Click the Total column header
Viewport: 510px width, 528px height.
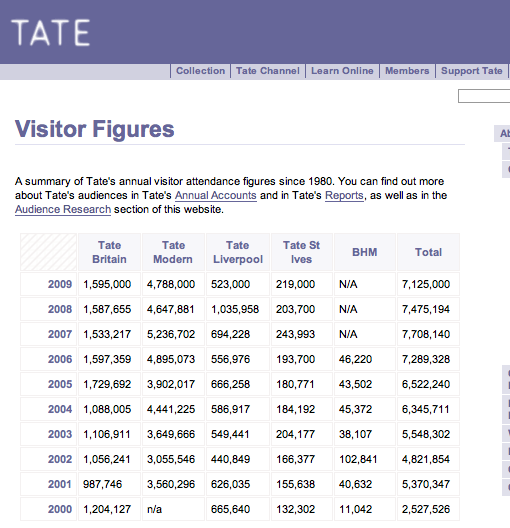[428, 252]
